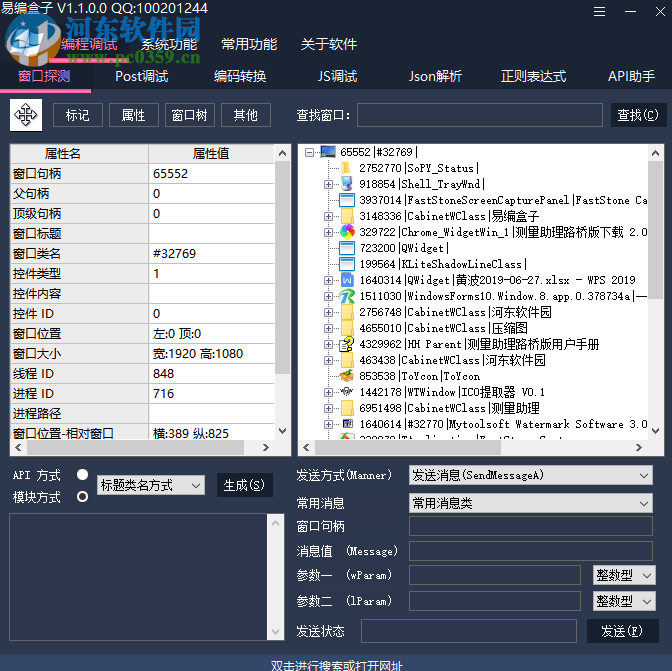Open the 常用消息类 dropdown
The image size is (672, 671).
531,503
